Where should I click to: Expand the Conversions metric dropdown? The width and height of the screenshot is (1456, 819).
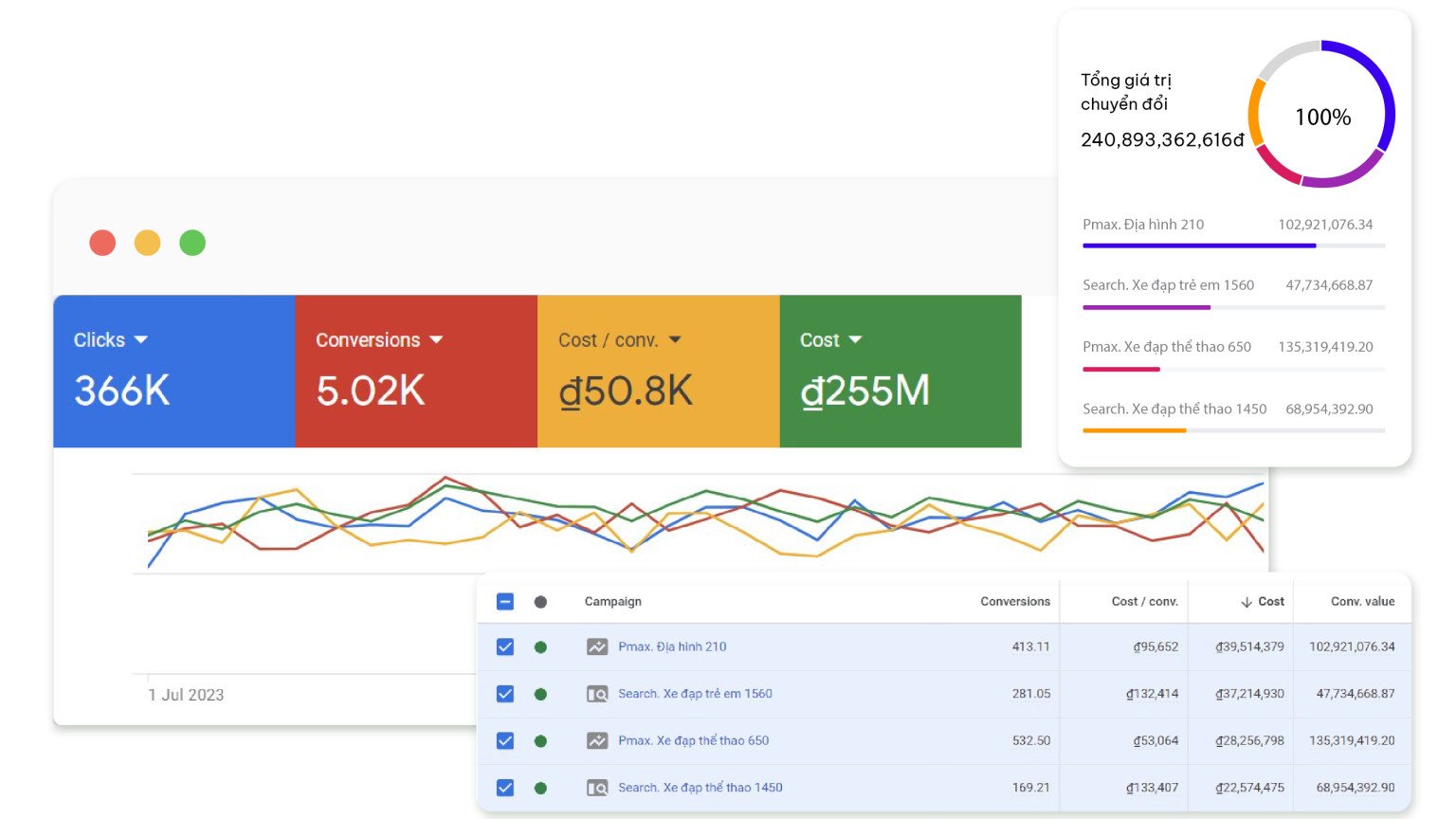point(436,339)
